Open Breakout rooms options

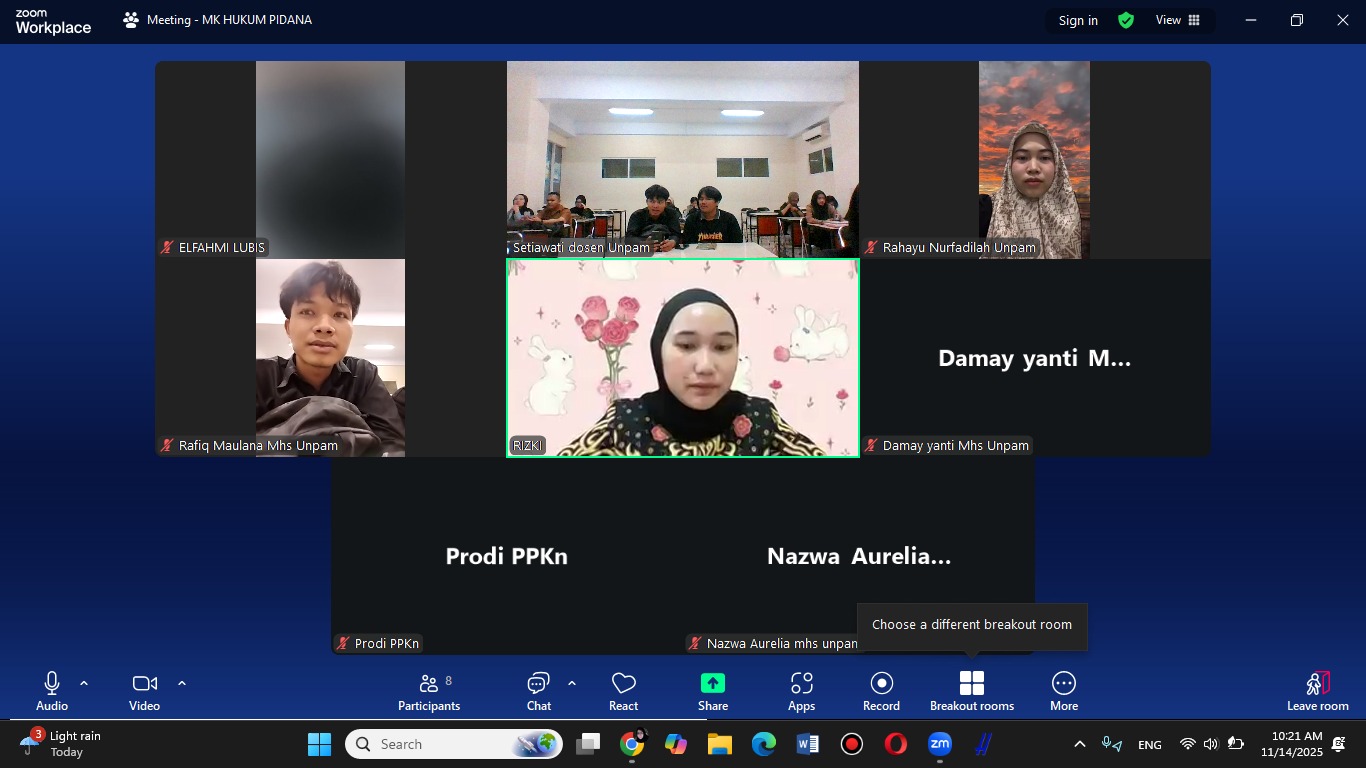971,691
